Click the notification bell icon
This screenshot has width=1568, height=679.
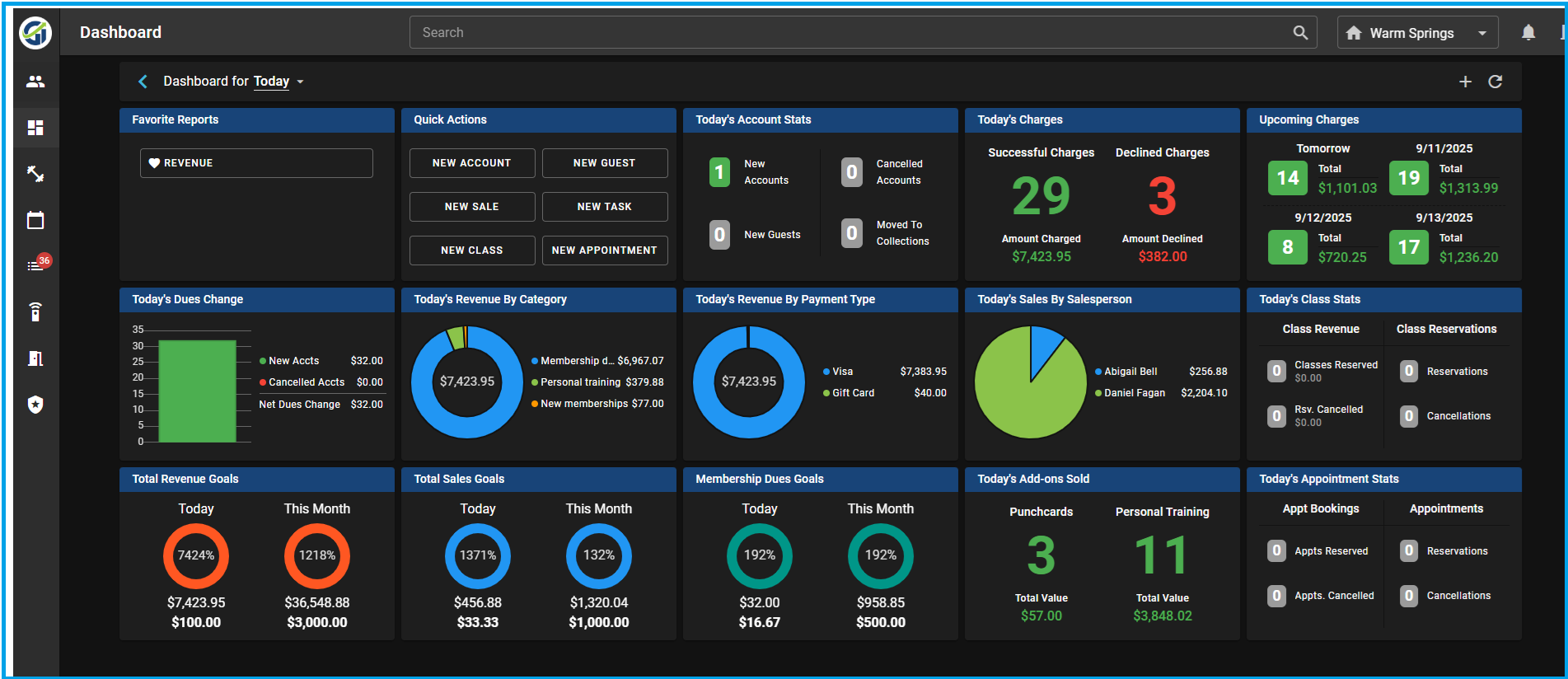[x=1528, y=33]
